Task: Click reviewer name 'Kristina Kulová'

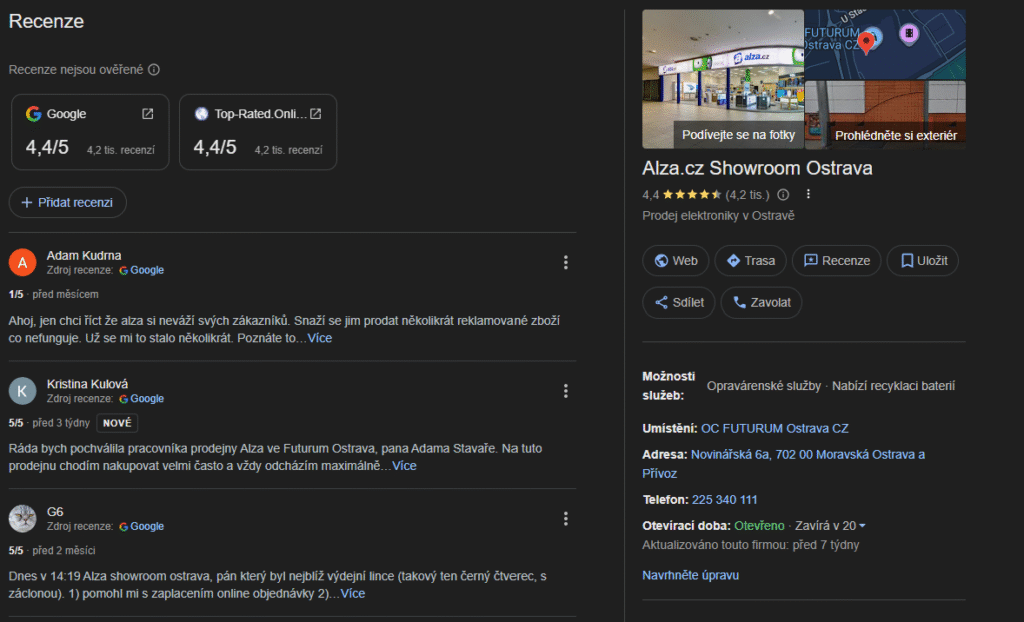Action: tap(88, 384)
